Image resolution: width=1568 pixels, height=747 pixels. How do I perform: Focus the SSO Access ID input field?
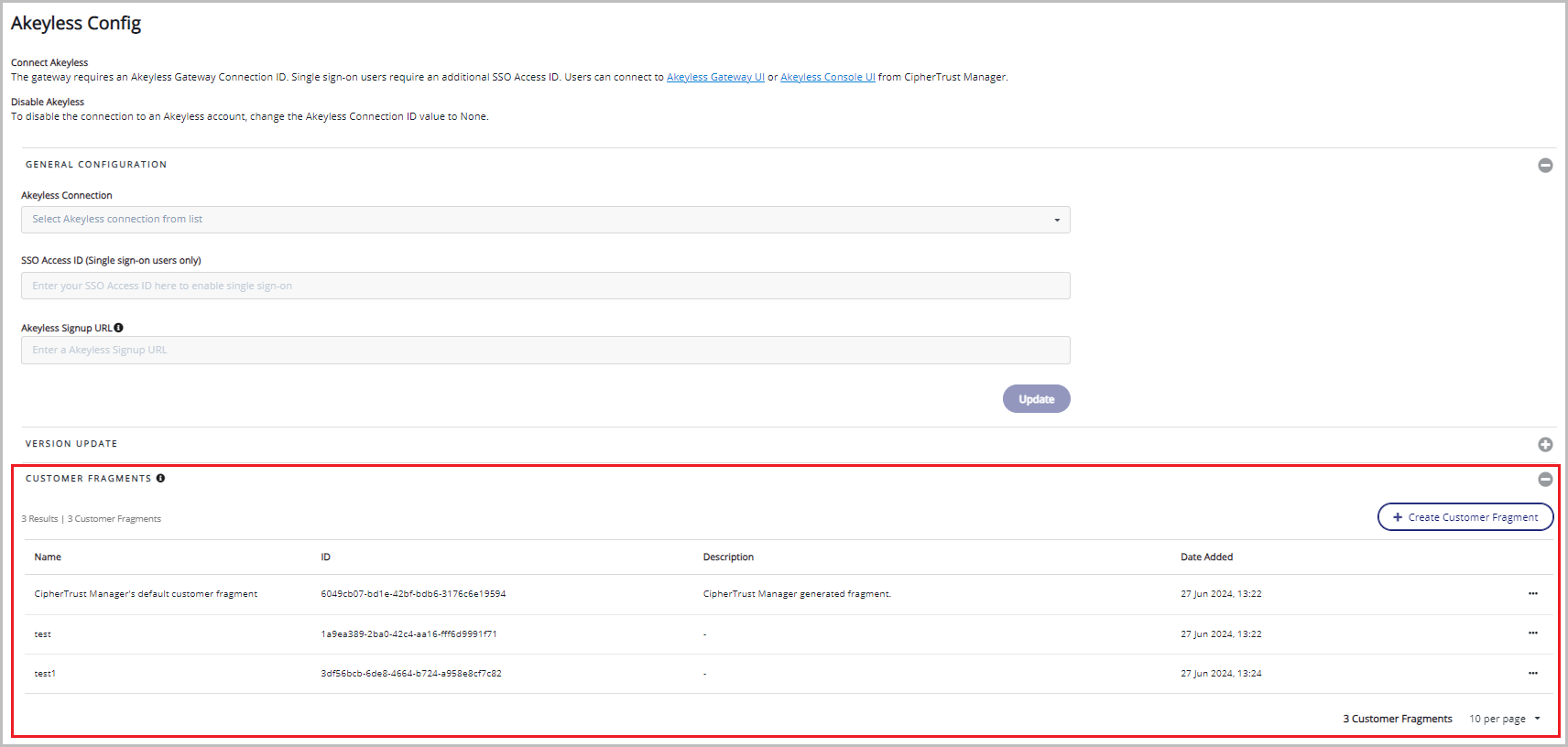545,286
